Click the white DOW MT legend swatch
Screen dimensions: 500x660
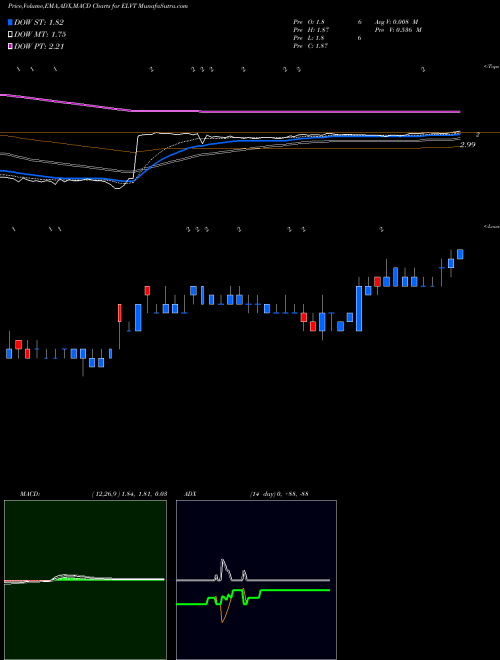click(x=11, y=35)
